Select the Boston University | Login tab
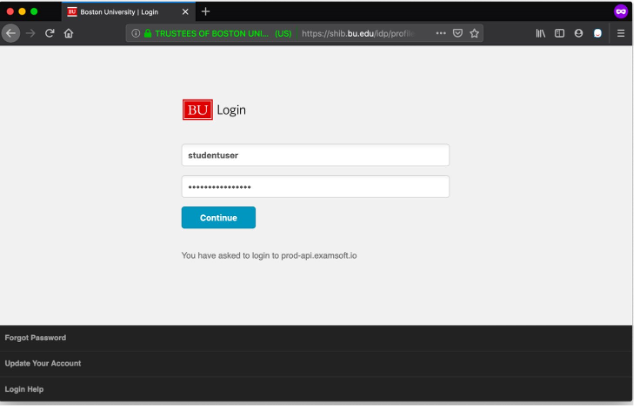This screenshot has width=634, height=406. (x=129, y=12)
